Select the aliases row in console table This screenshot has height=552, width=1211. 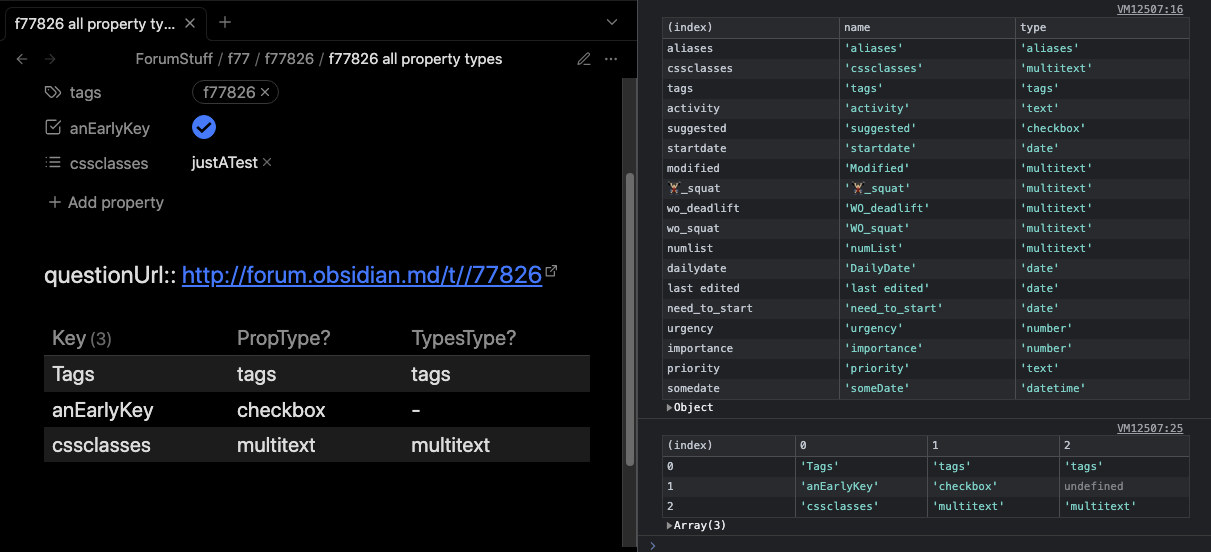[926, 48]
